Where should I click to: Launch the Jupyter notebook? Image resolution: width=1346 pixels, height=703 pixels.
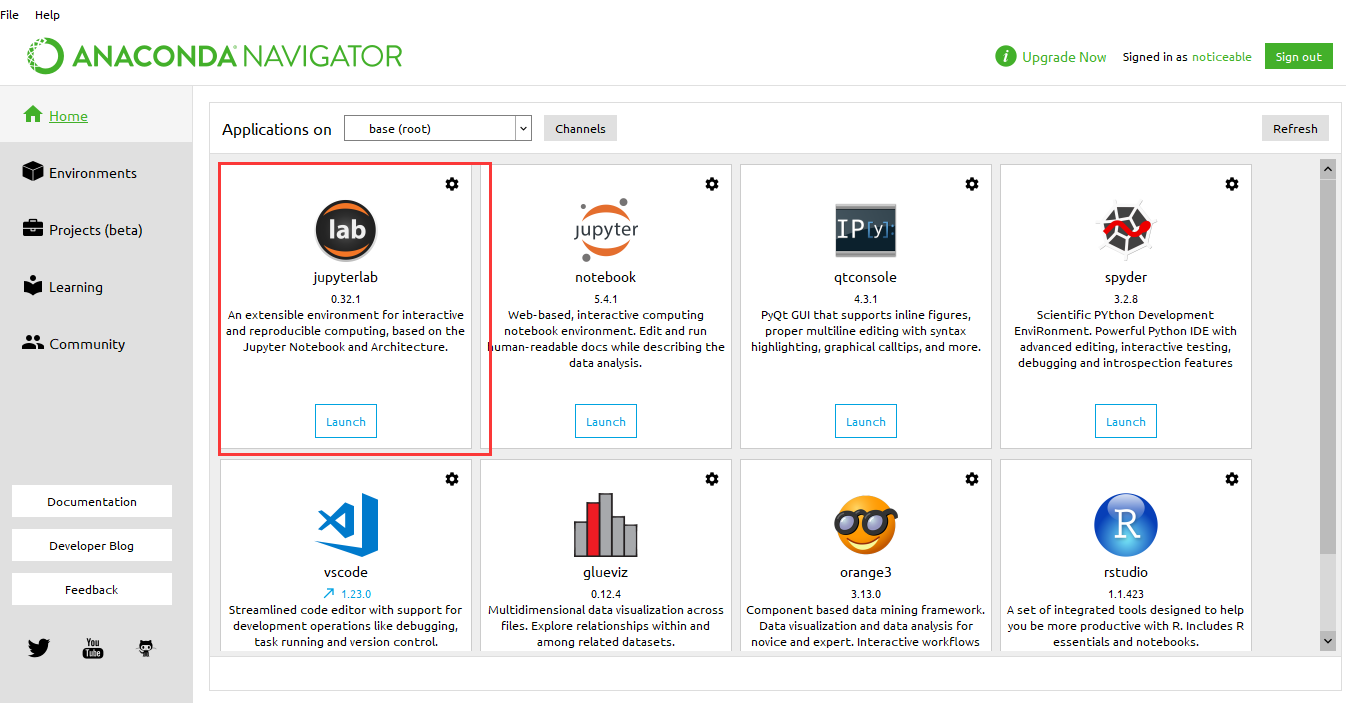tap(606, 421)
